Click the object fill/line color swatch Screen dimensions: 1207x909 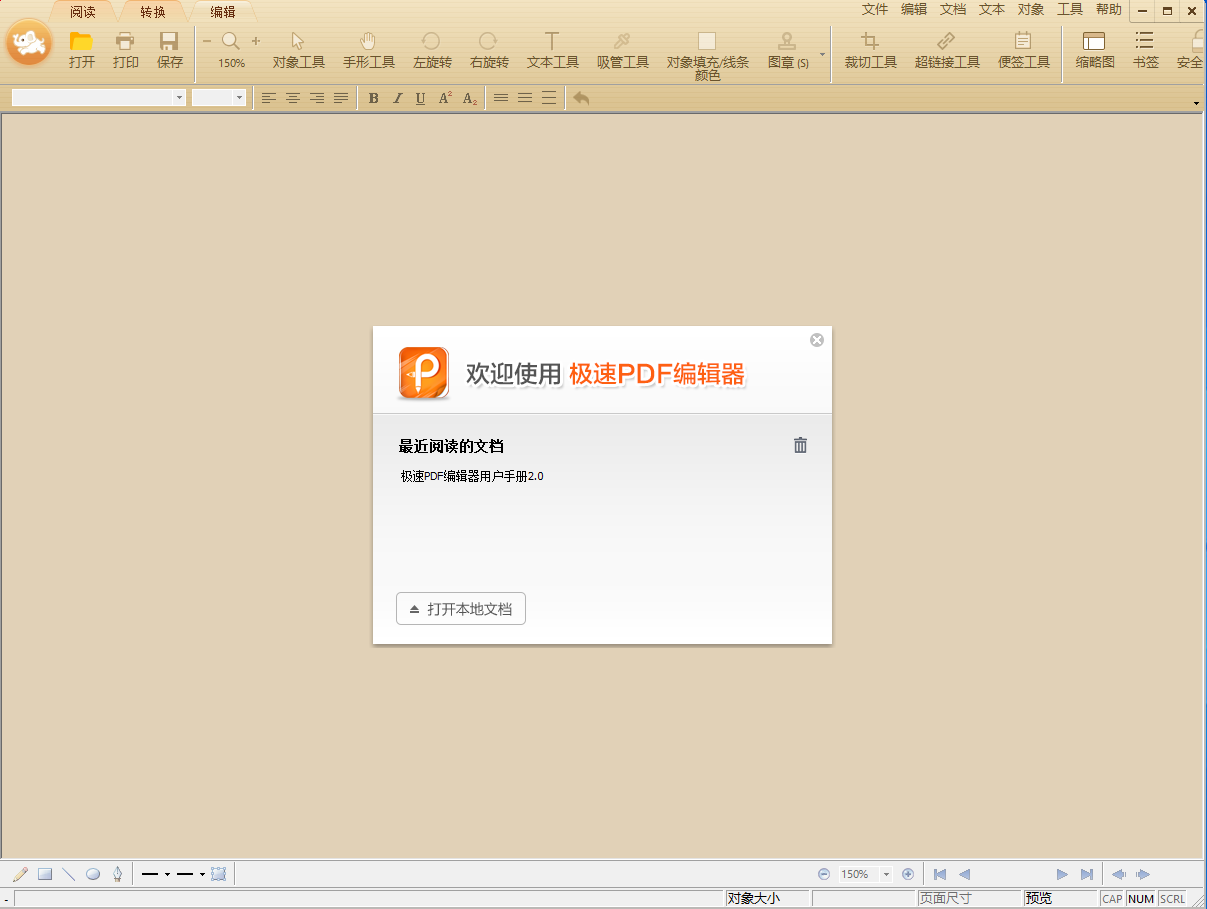pos(707,41)
